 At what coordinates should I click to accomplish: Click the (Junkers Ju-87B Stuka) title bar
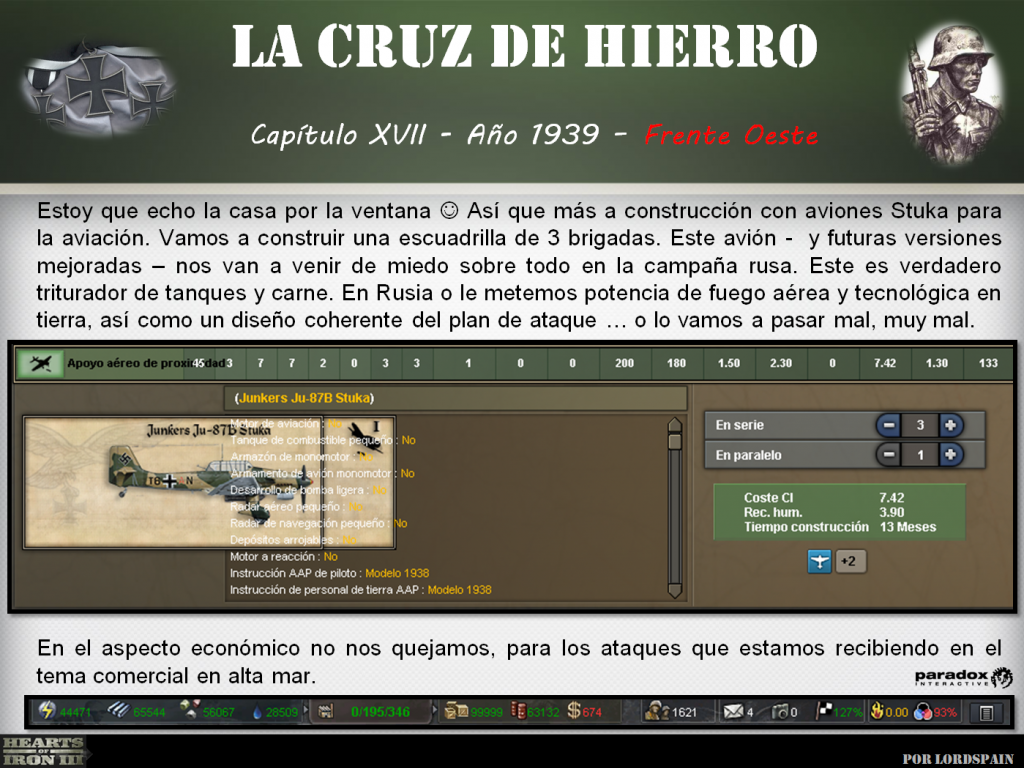pyautogui.click(x=456, y=398)
